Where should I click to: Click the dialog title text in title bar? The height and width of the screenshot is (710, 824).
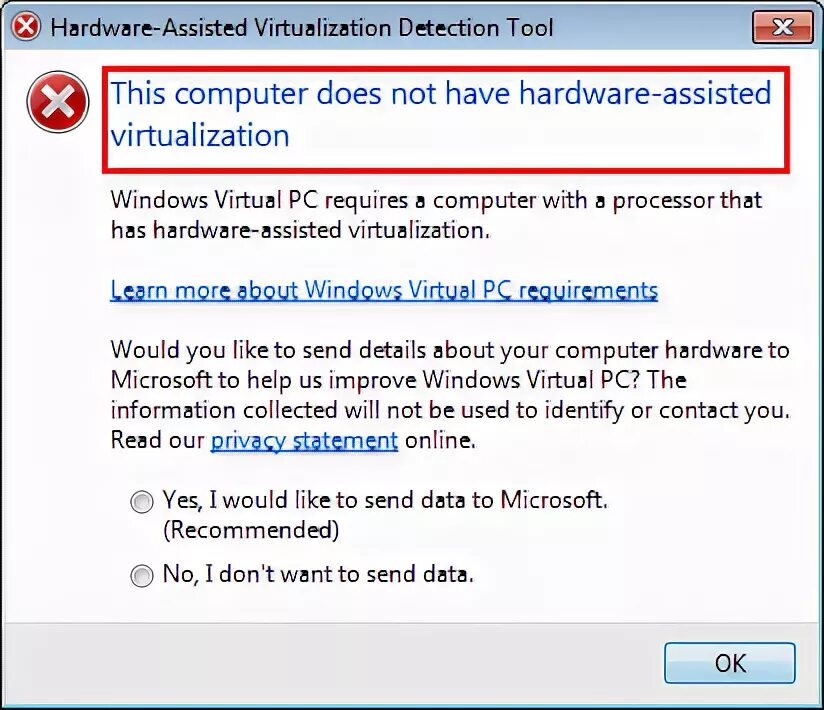point(302,27)
